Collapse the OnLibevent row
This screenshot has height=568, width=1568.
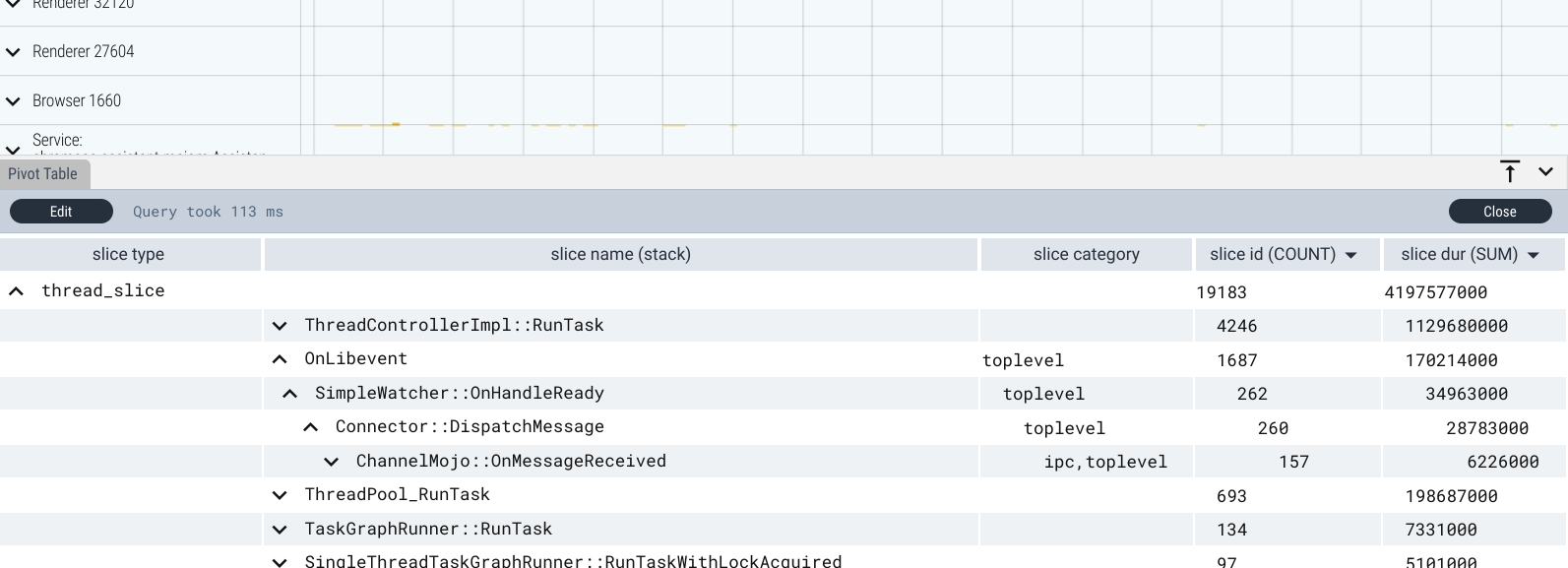[280, 359]
